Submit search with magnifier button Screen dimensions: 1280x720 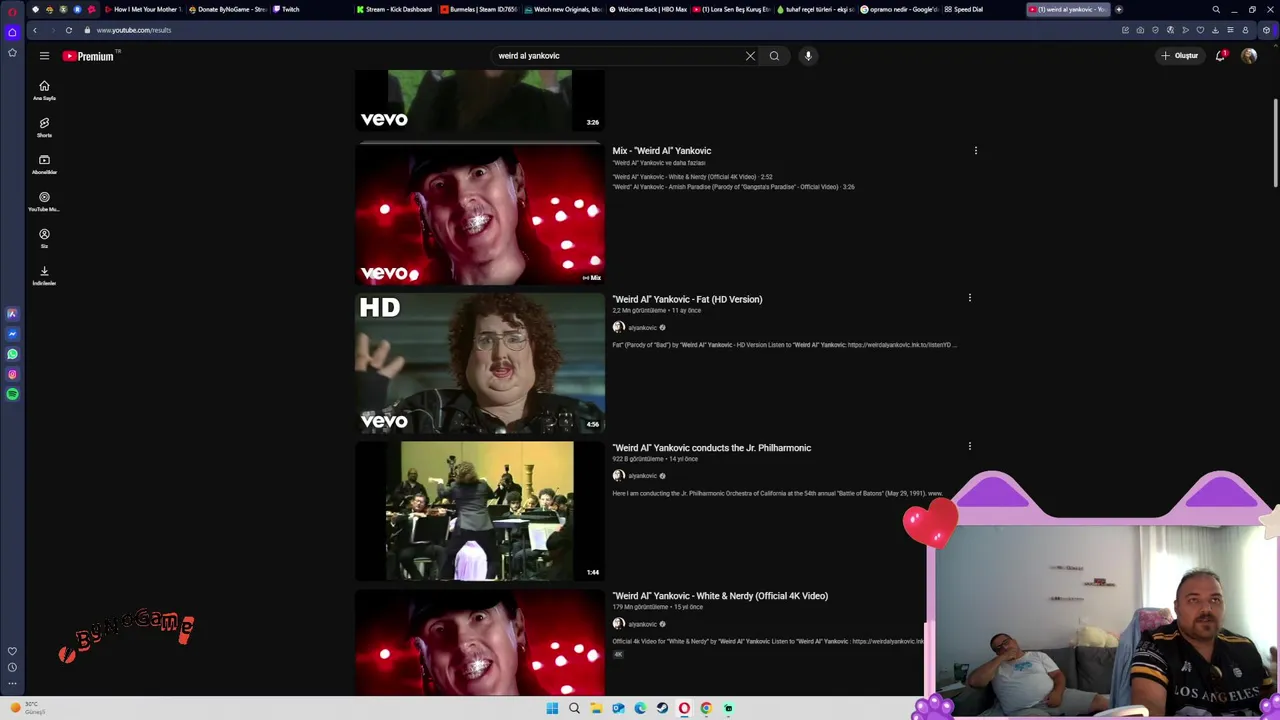click(x=774, y=56)
